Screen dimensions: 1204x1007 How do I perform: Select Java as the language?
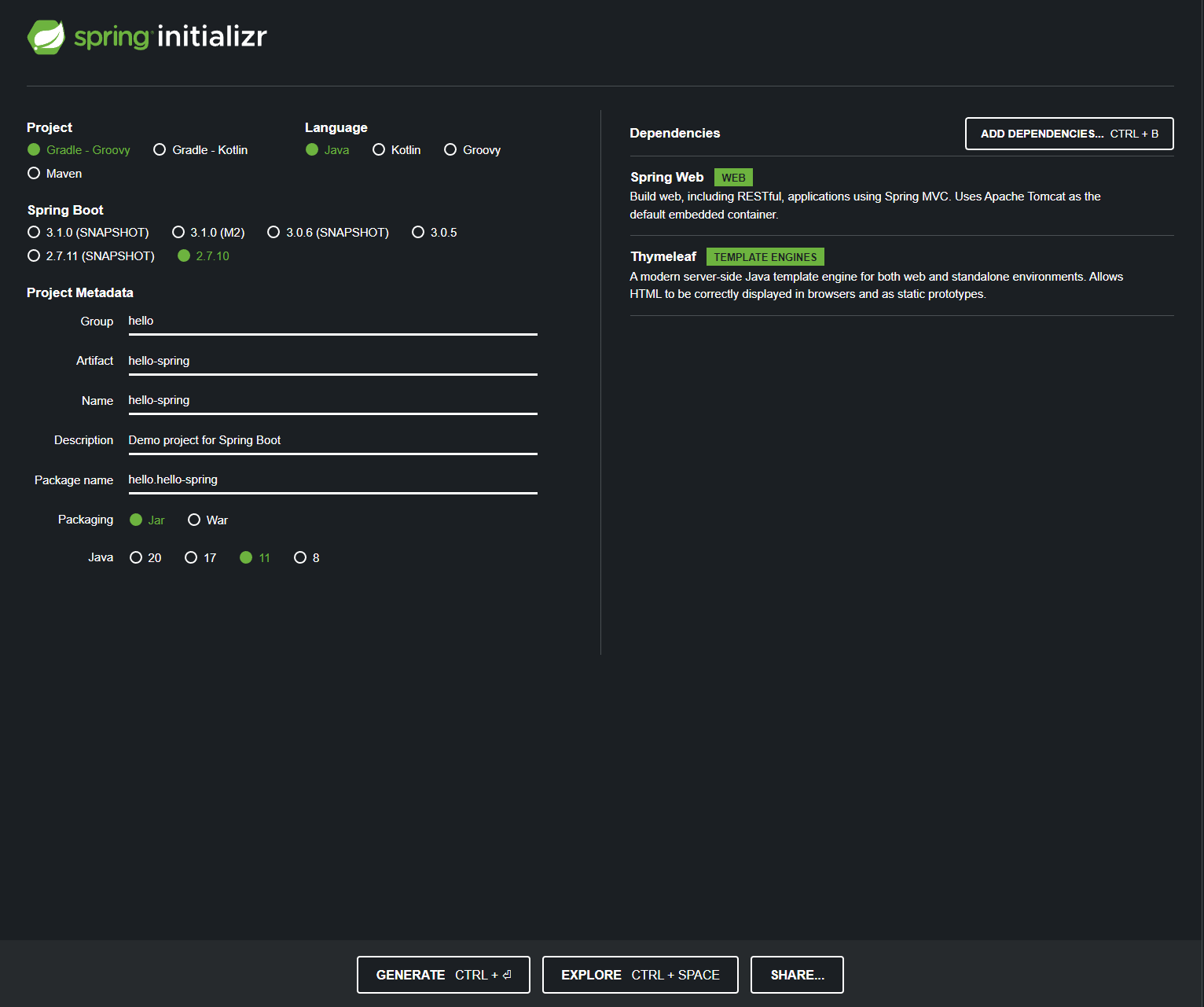[x=328, y=149]
